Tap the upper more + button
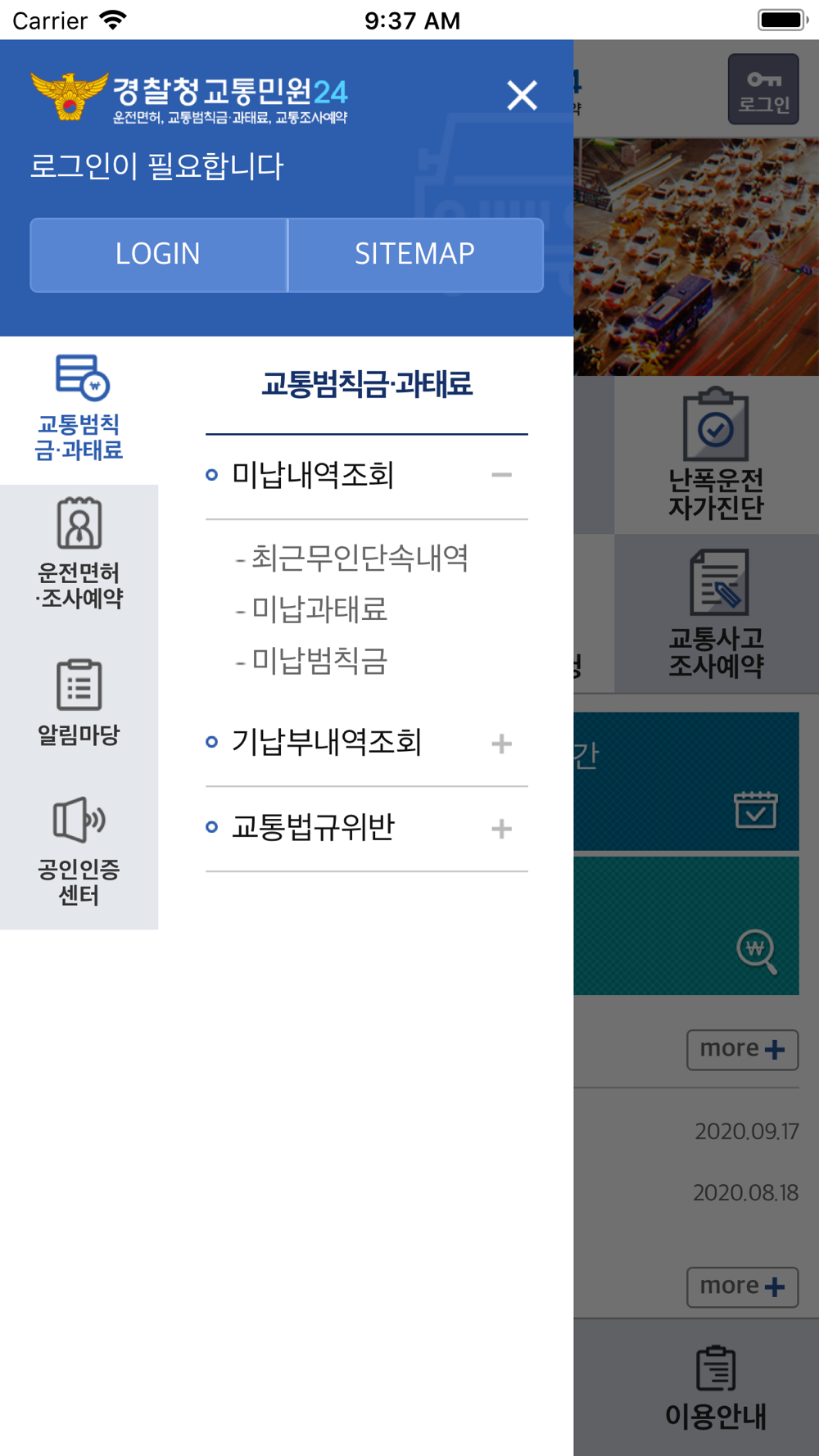The height and width of the screenshot is (1456, 819). [742, 1050]
